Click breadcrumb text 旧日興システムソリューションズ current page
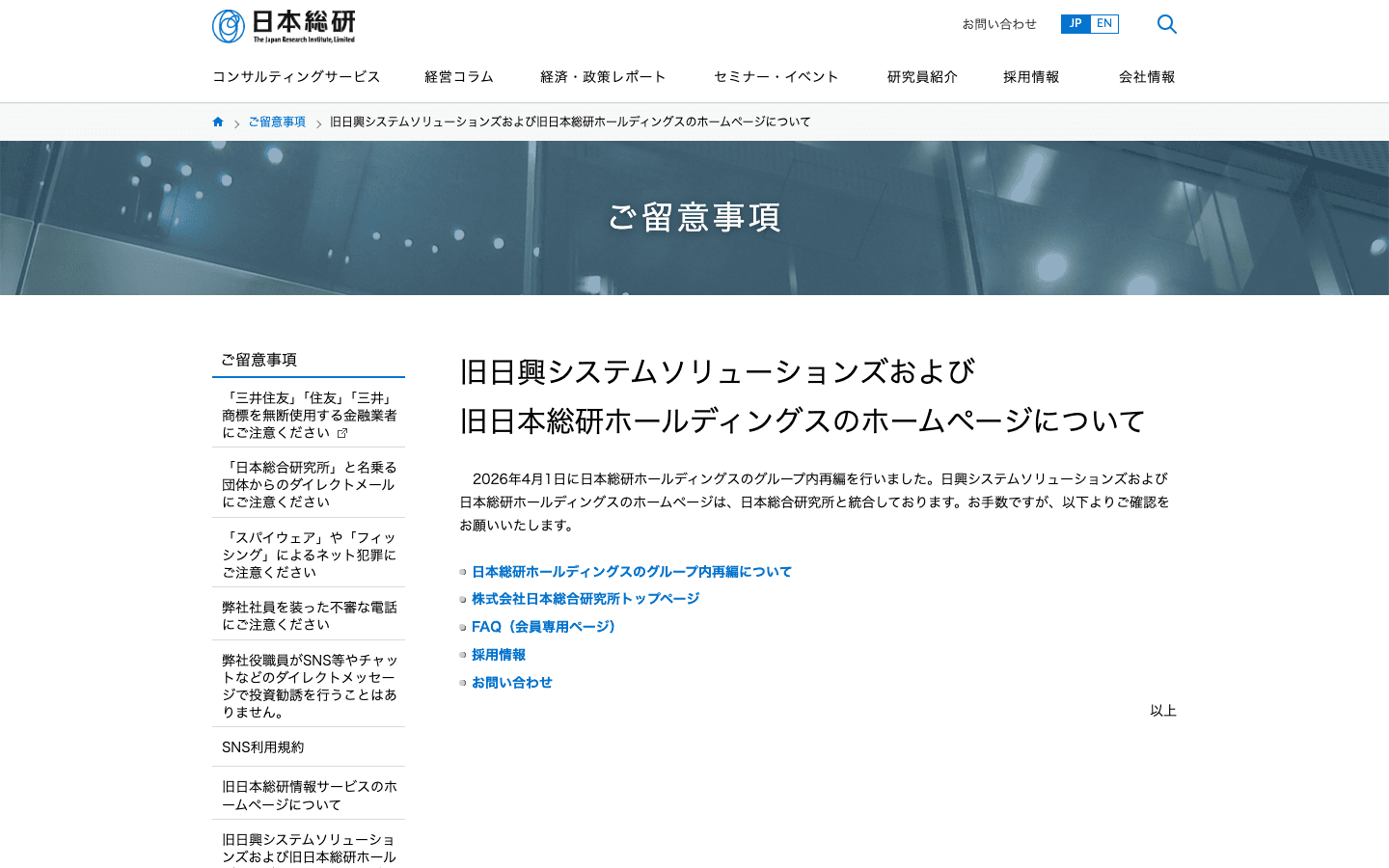The height and width of the screenshot is (868, 1389). (570, 122)
